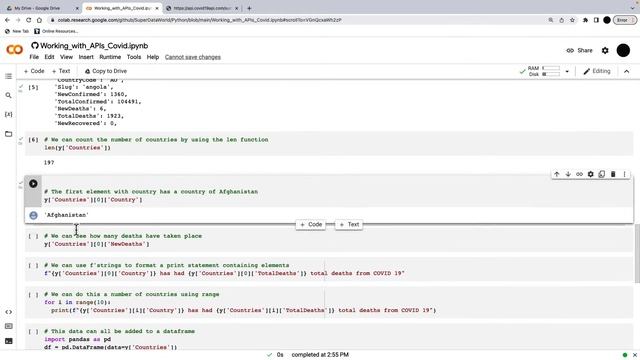Open the table of contents sidebar icon
Viewport: 640px width, 360px height.
(x=8, y=76)
